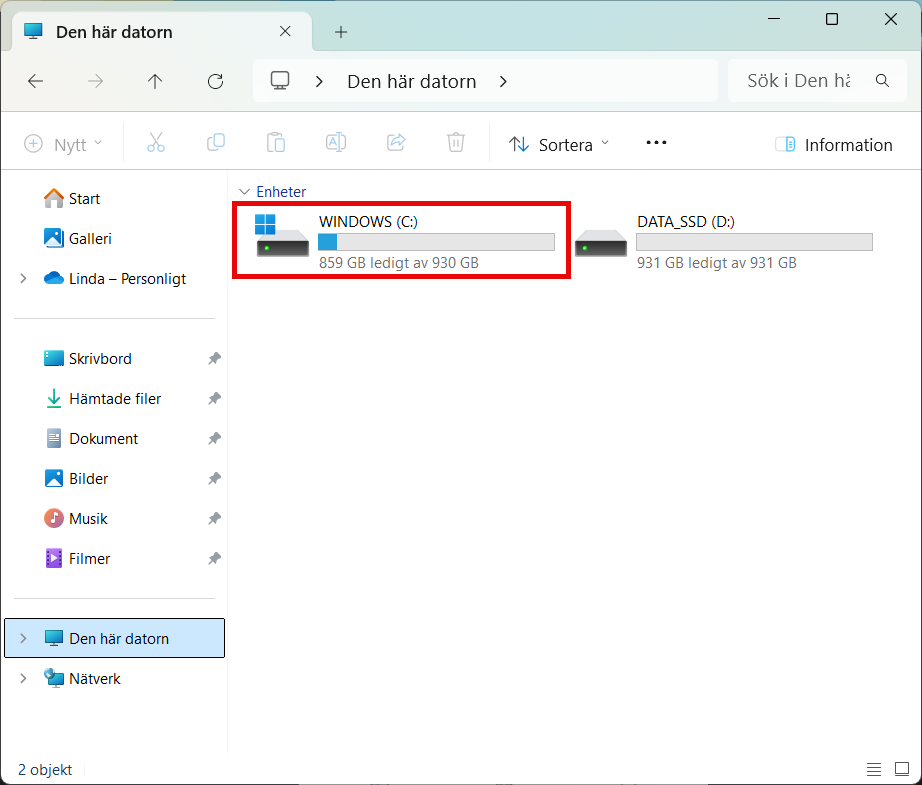This screenshot has width=922, height=785.
Task: Click 'Den här datorn' breadcrumb in address bar
Action: [x=412, y=81]
